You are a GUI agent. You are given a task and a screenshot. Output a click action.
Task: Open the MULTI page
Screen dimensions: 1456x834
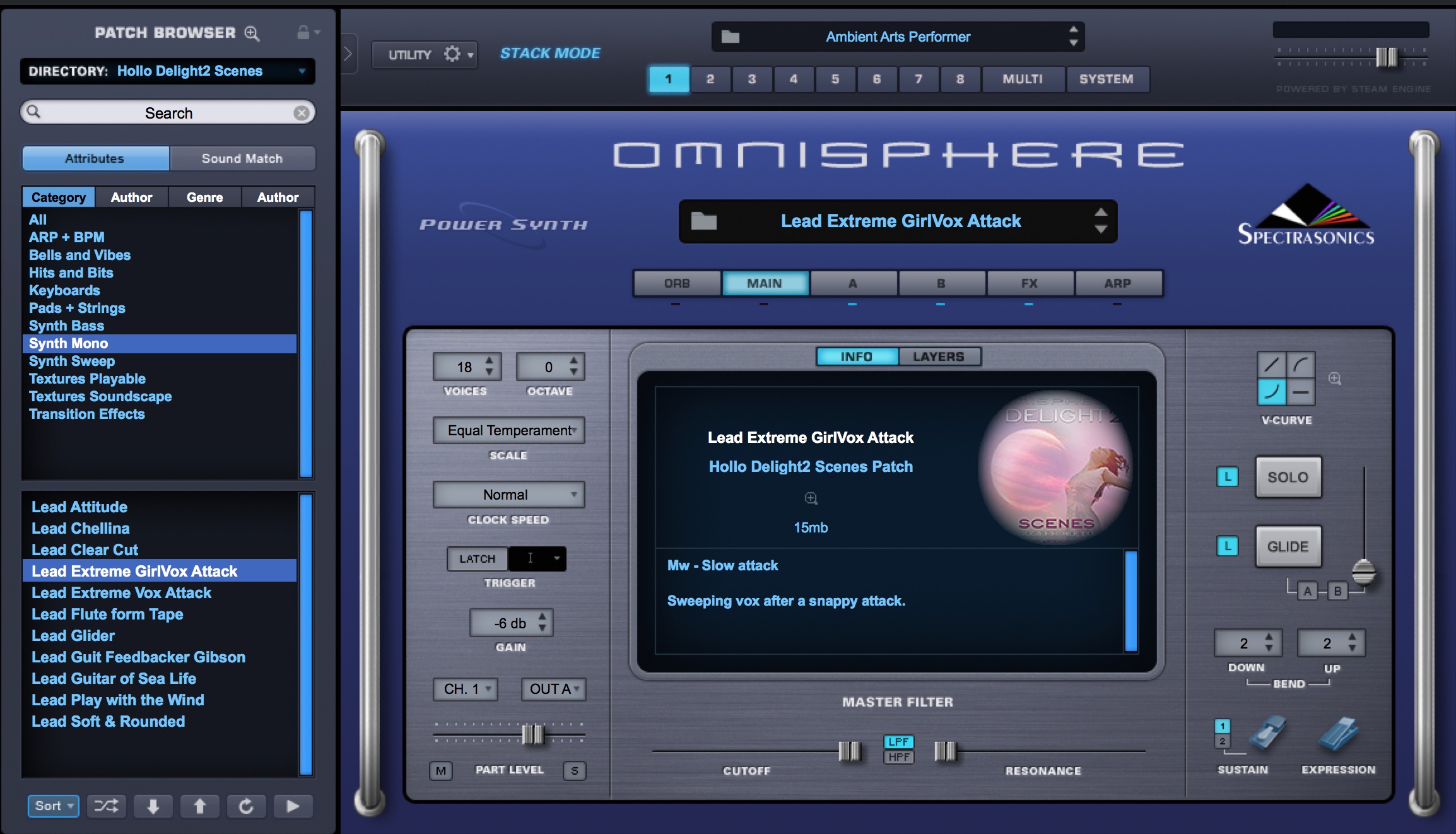point(1023,79)
